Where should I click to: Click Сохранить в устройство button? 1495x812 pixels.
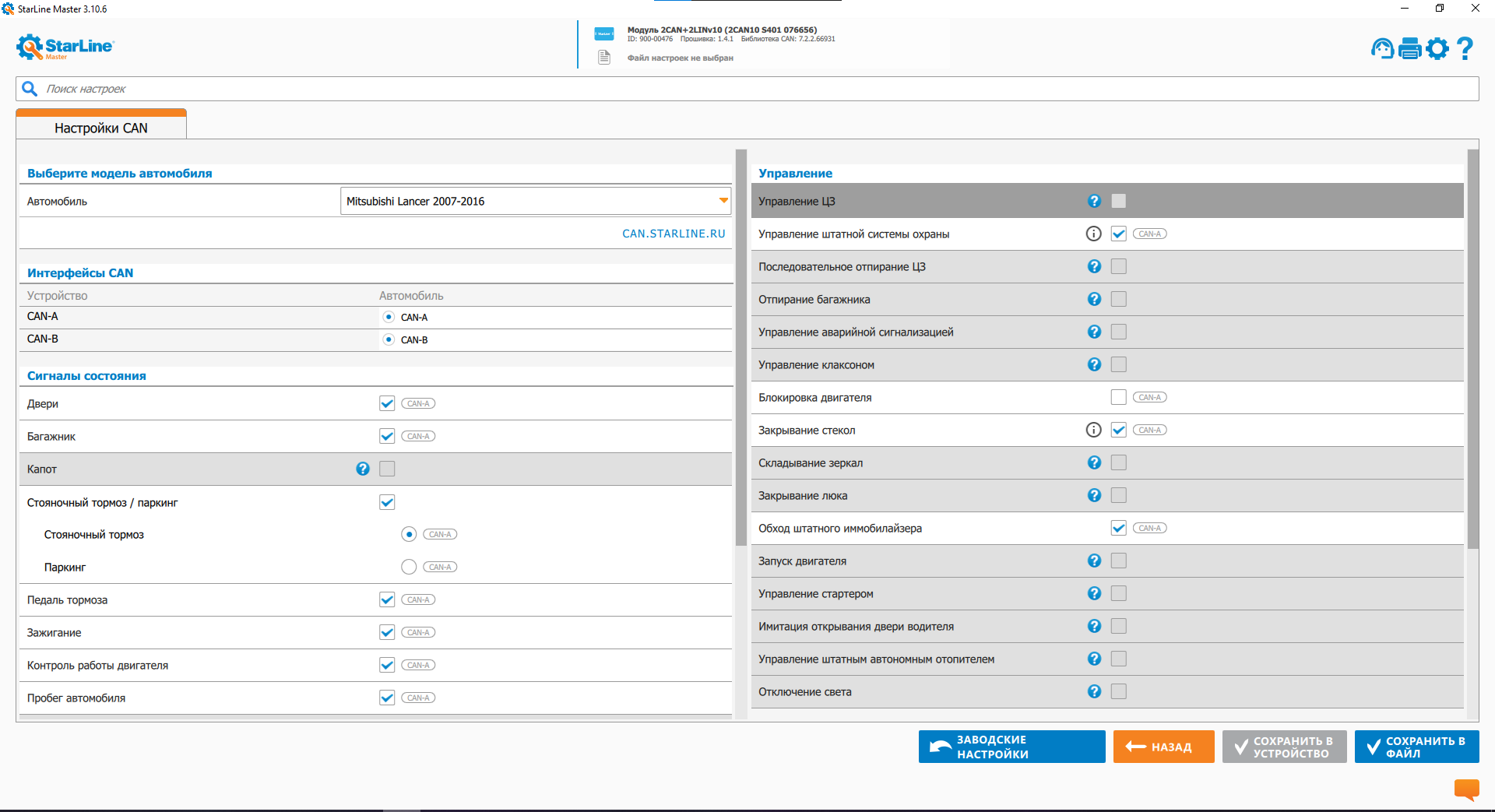coord(1284,747)
